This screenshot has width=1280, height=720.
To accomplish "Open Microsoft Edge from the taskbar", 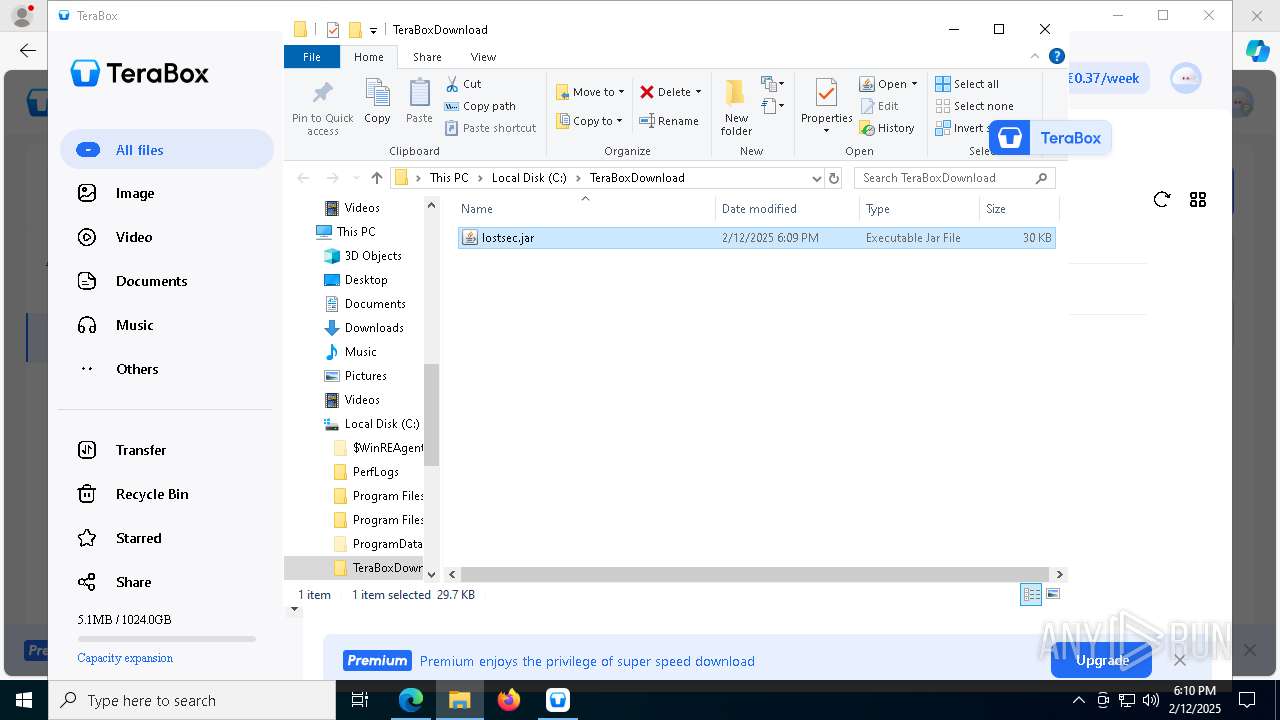I will click(x=411, y=700).
